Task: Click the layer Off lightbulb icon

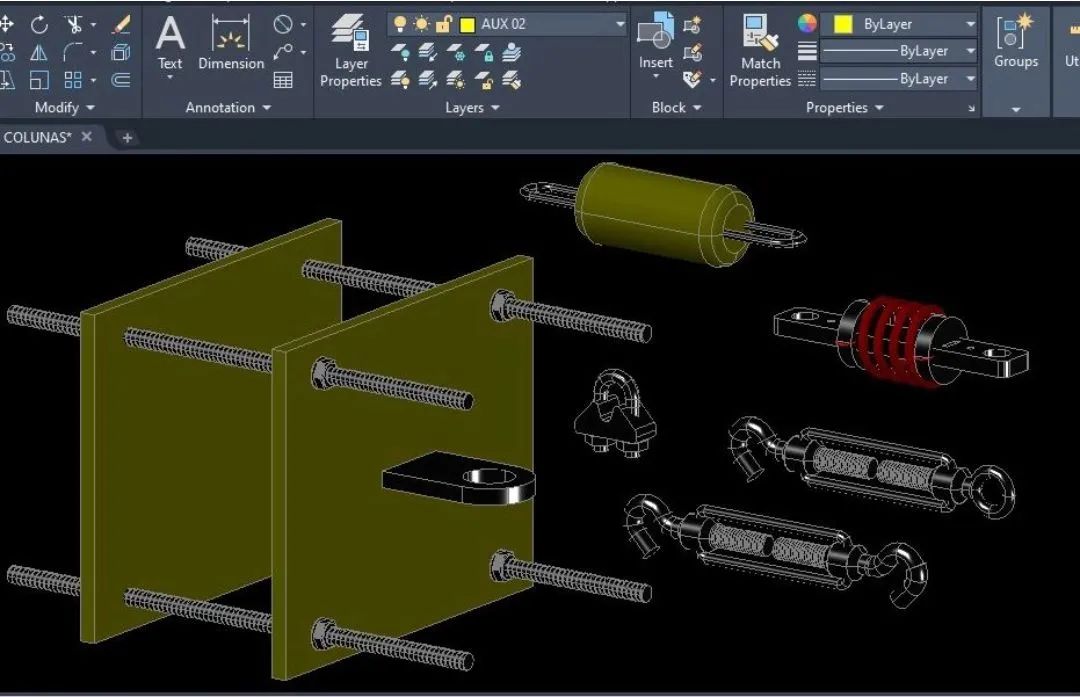Action: coord(400,52)
